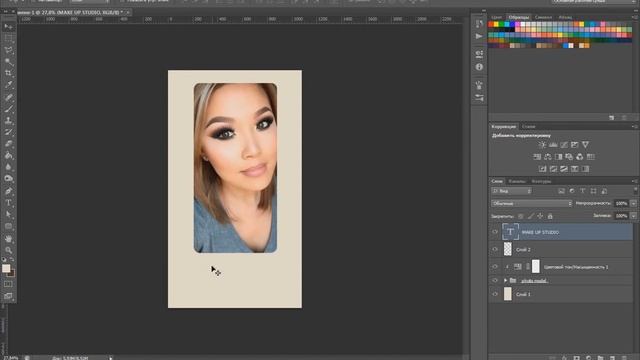This screenshot has width=640, height=360.
Task: Open the layer filter kind dropdown
Action: pyautogui.click(x=511, y=191)
